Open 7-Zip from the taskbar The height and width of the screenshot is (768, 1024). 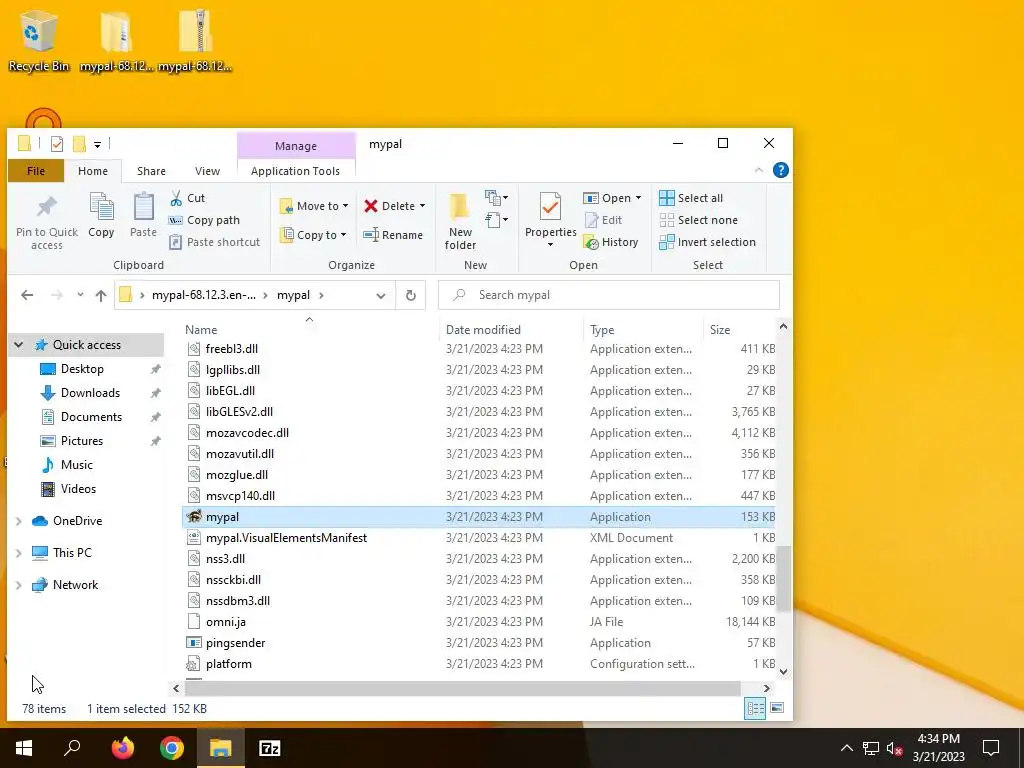(x=270, y=748)
